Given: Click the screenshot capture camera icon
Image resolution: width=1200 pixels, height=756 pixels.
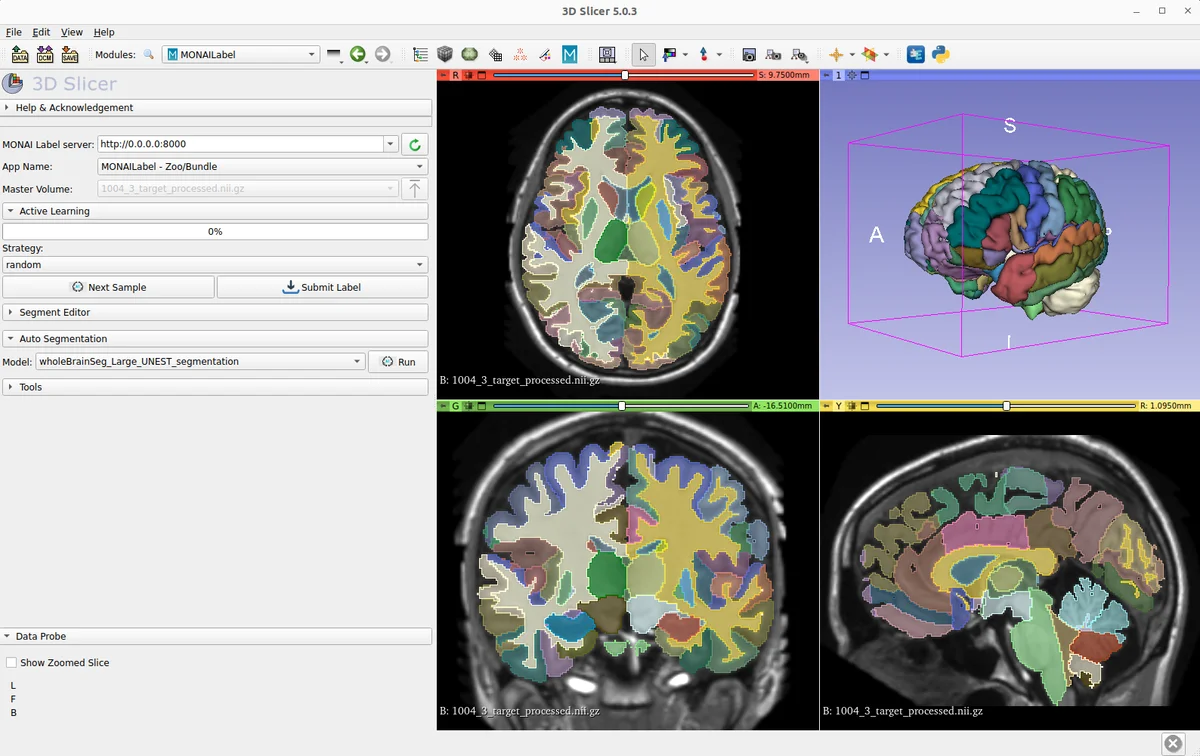Looking at the screenshot, I should 748,55.
